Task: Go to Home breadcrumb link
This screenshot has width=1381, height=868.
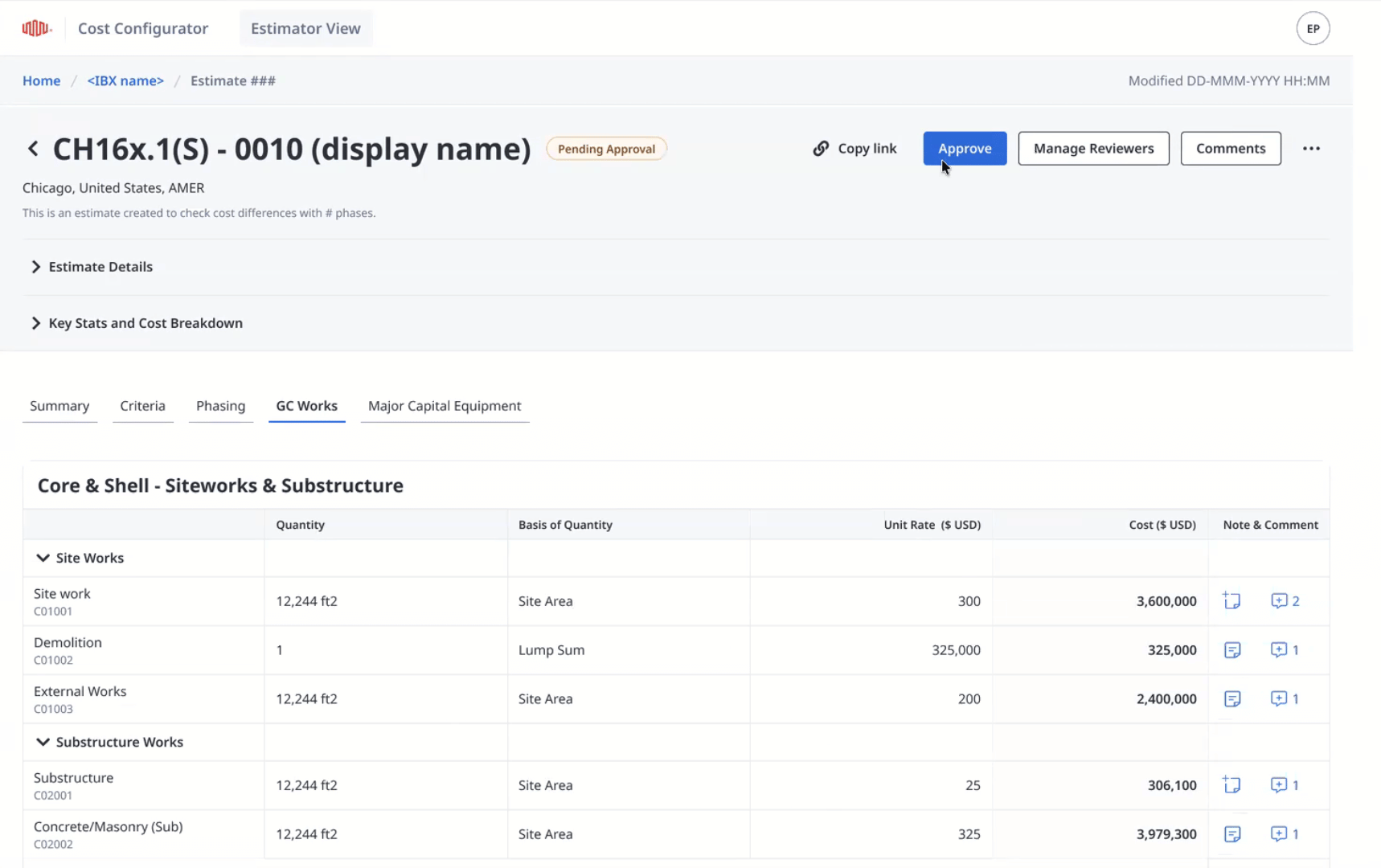Action: tap(41, 80)
